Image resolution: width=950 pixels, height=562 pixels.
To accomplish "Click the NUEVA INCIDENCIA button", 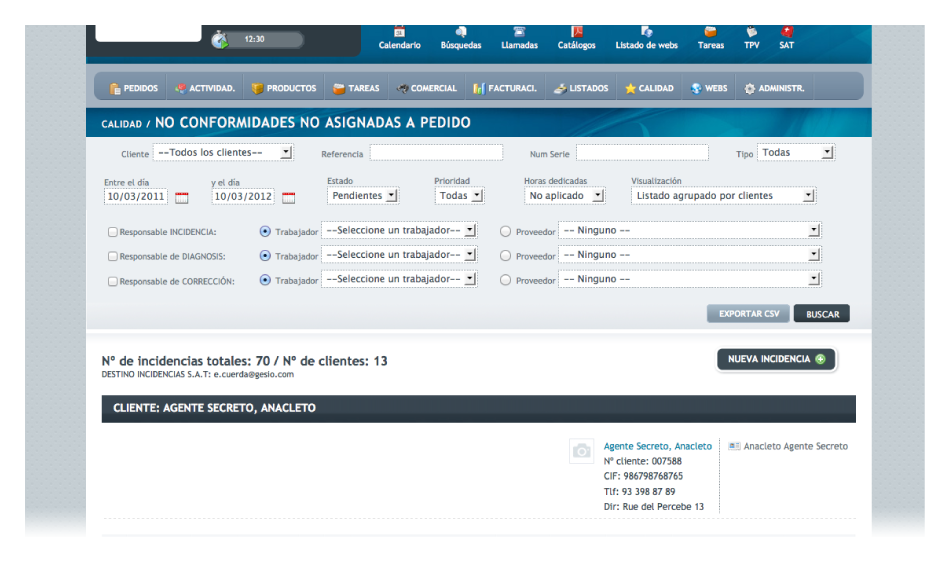I will coord(776,359).
